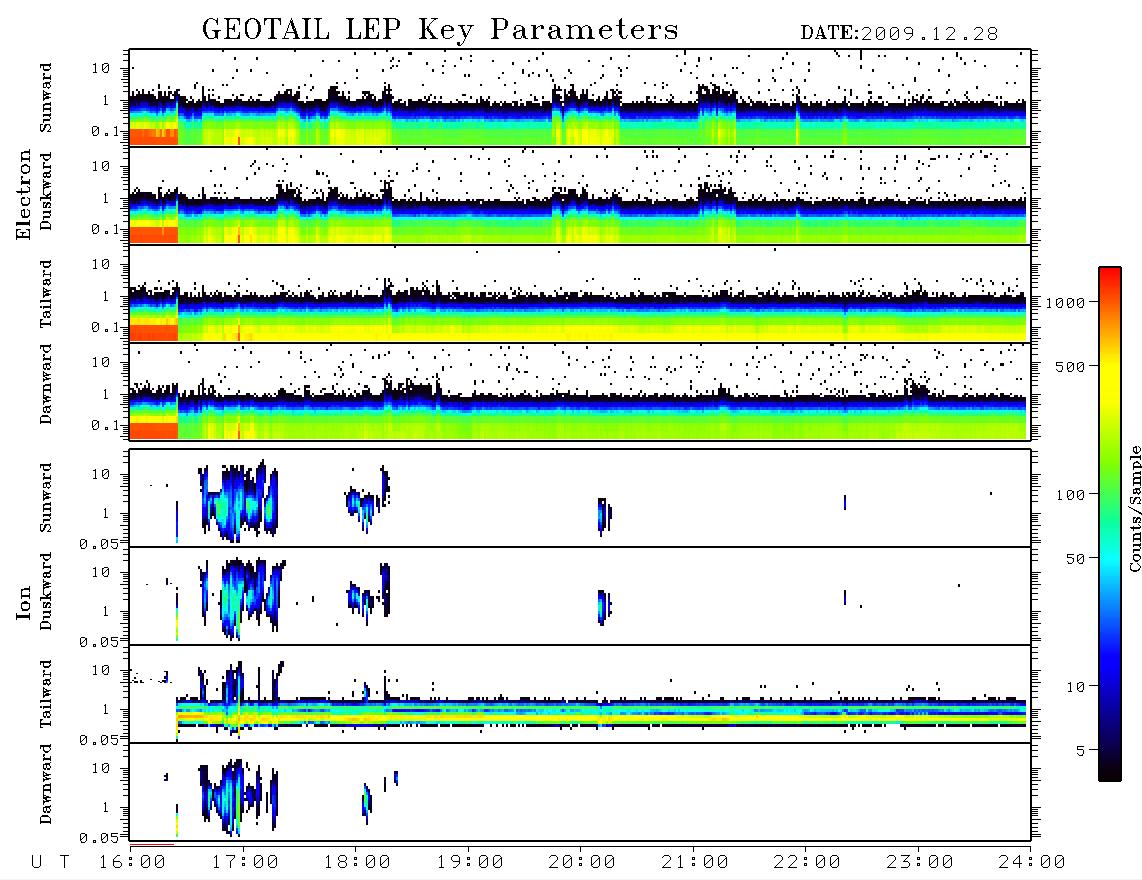Click the '1000' colorbar tick value
Screen dimensions: 1142x880
(1065, 303)
